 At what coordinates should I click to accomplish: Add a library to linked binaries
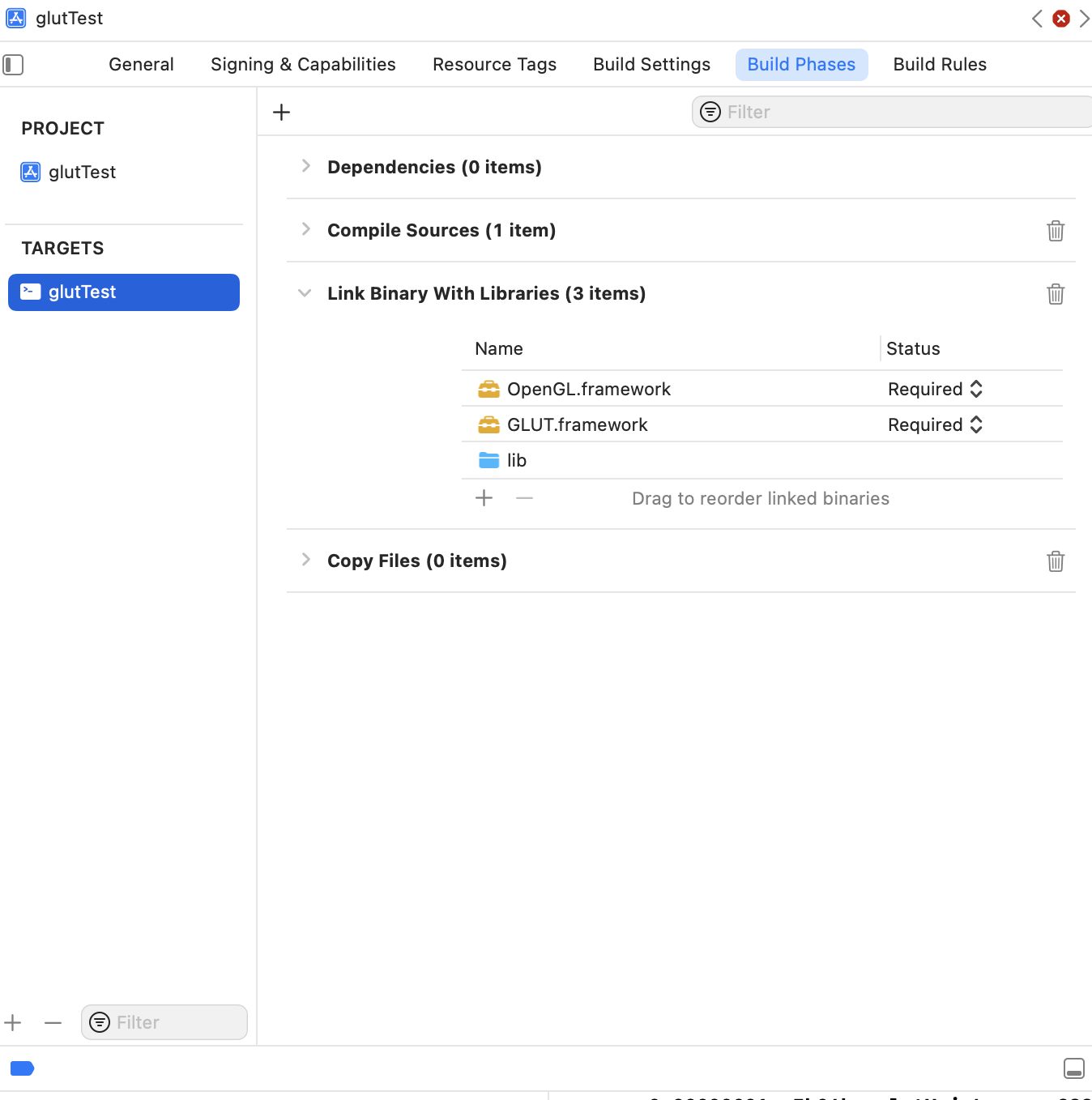(484, 498)
